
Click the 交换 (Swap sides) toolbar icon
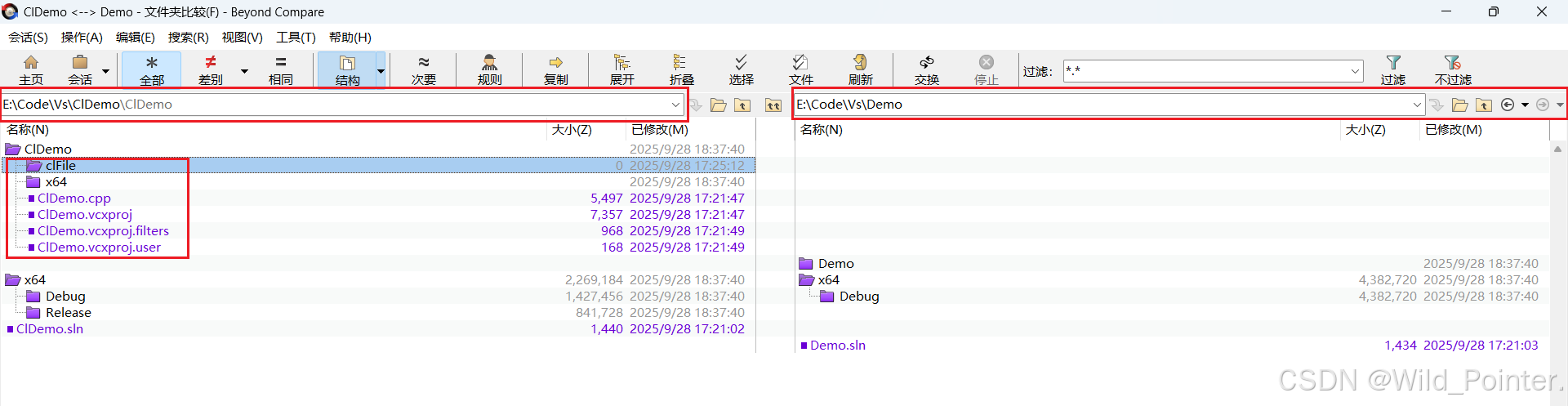click(x=927, y=70)
